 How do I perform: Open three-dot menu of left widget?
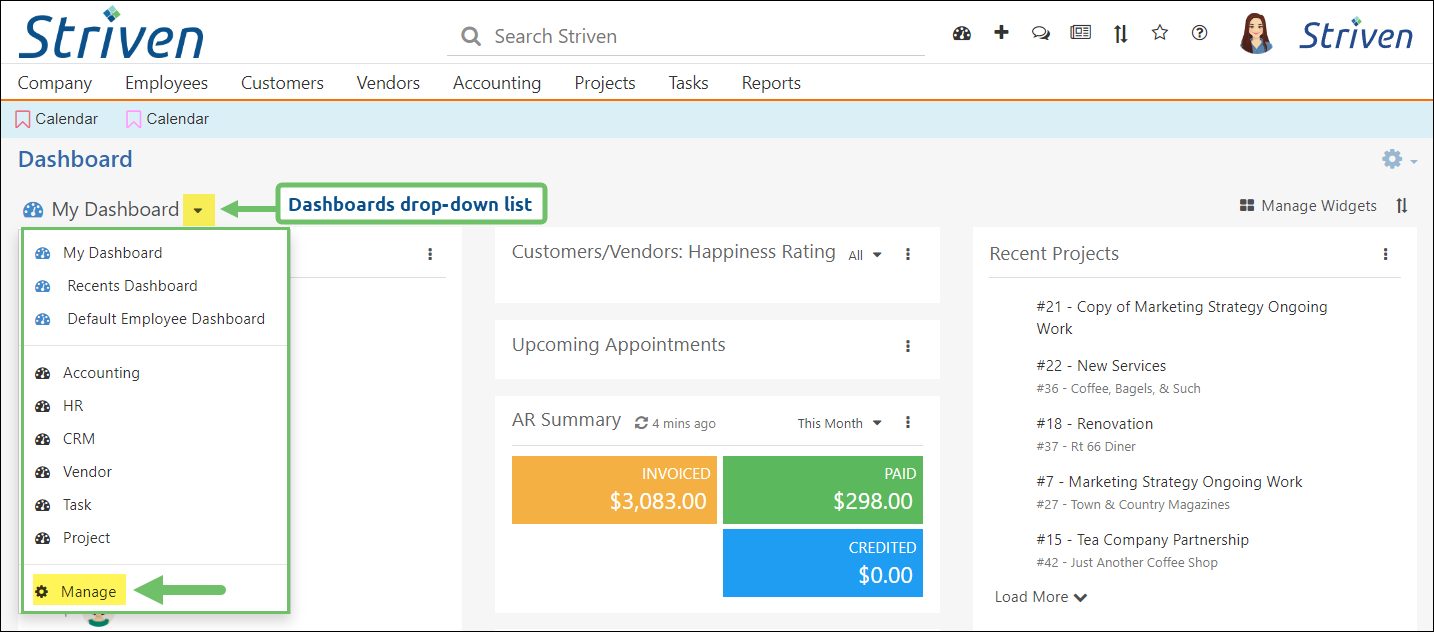430,254
